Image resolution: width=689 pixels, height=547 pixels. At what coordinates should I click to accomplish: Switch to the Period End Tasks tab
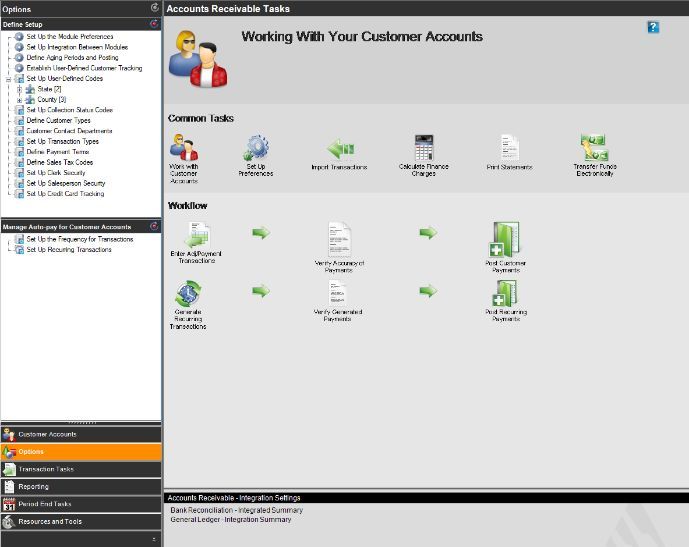point(81,504)
